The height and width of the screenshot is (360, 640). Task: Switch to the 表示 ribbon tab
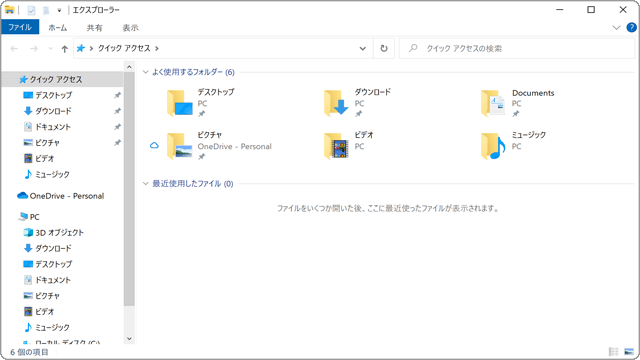click(130, 27)
